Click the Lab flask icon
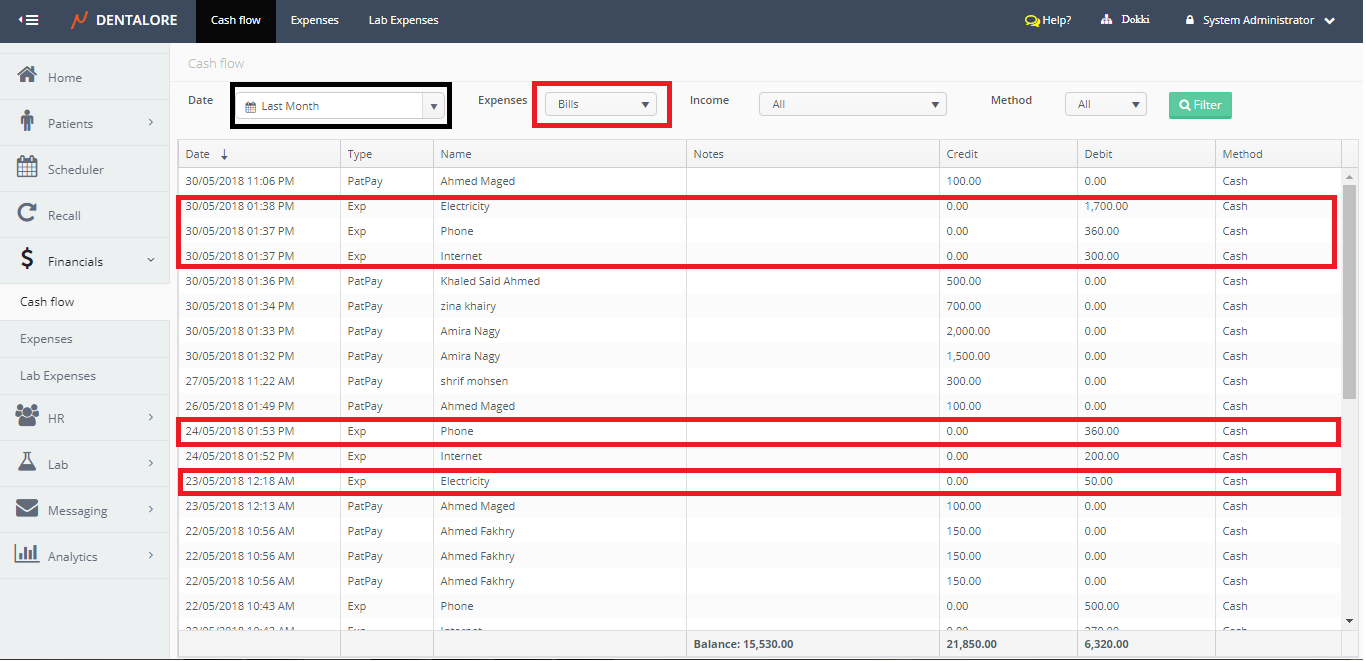Image resolution: width=1366 pixels, height=661 pixels. pyautogui.click(x=28, y=463)
